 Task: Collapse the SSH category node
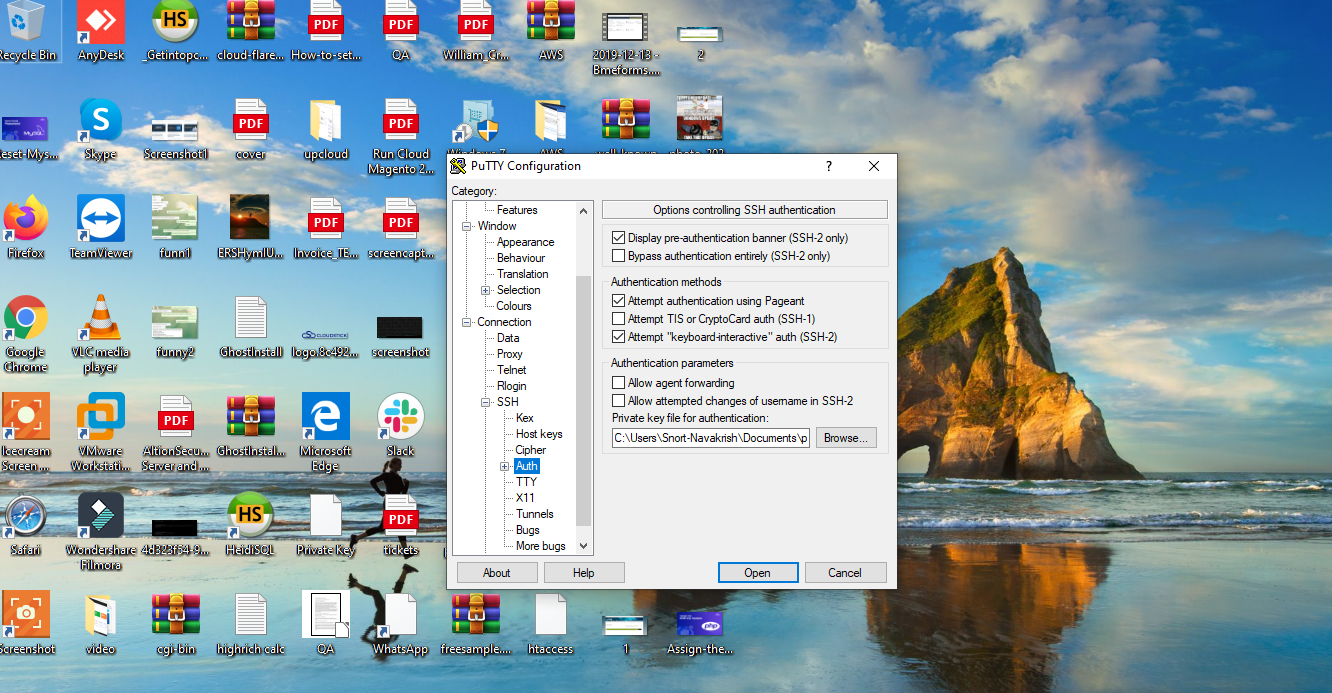click(486, 402)
